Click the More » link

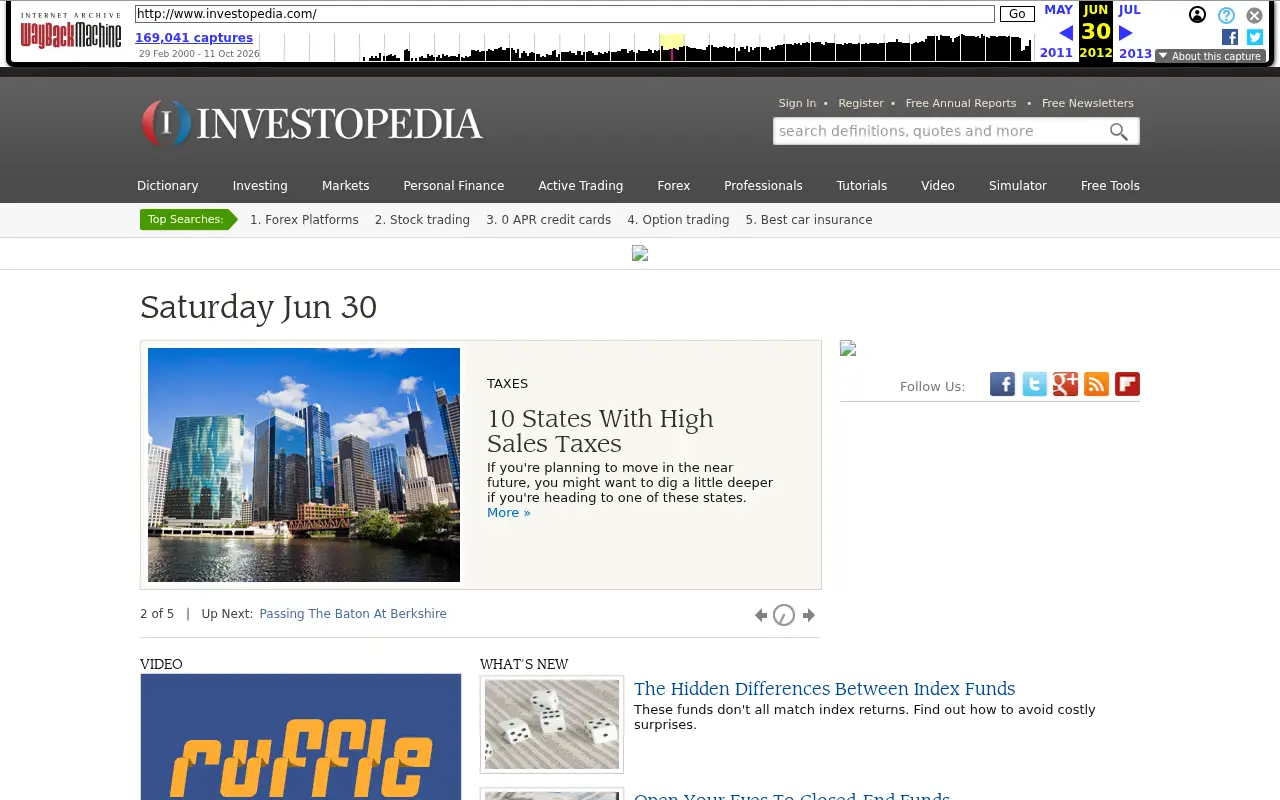click(509, 513)
